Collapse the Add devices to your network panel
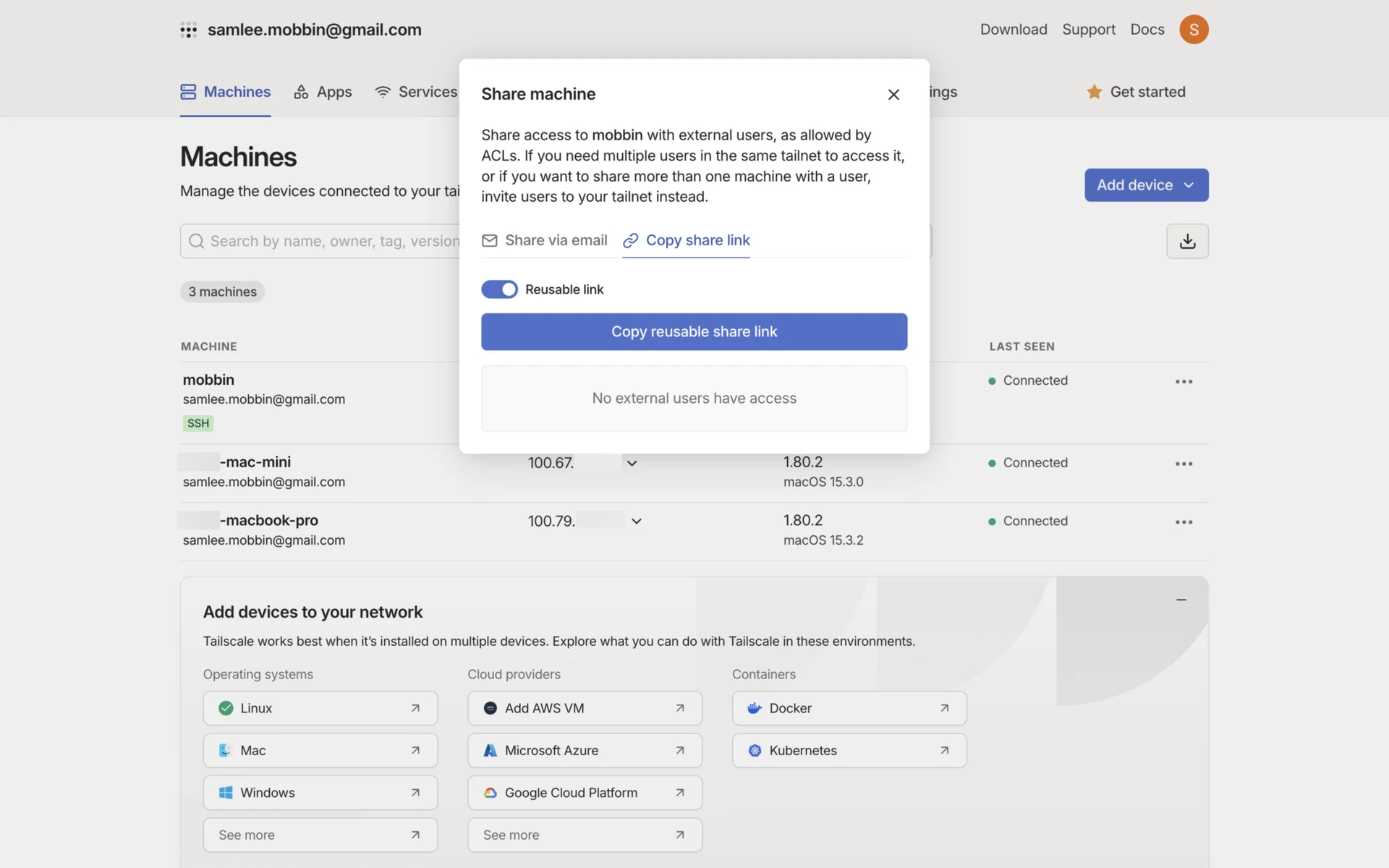Image resolution: width=1389 pixels, height=868 pixels. coord(1181,600)
